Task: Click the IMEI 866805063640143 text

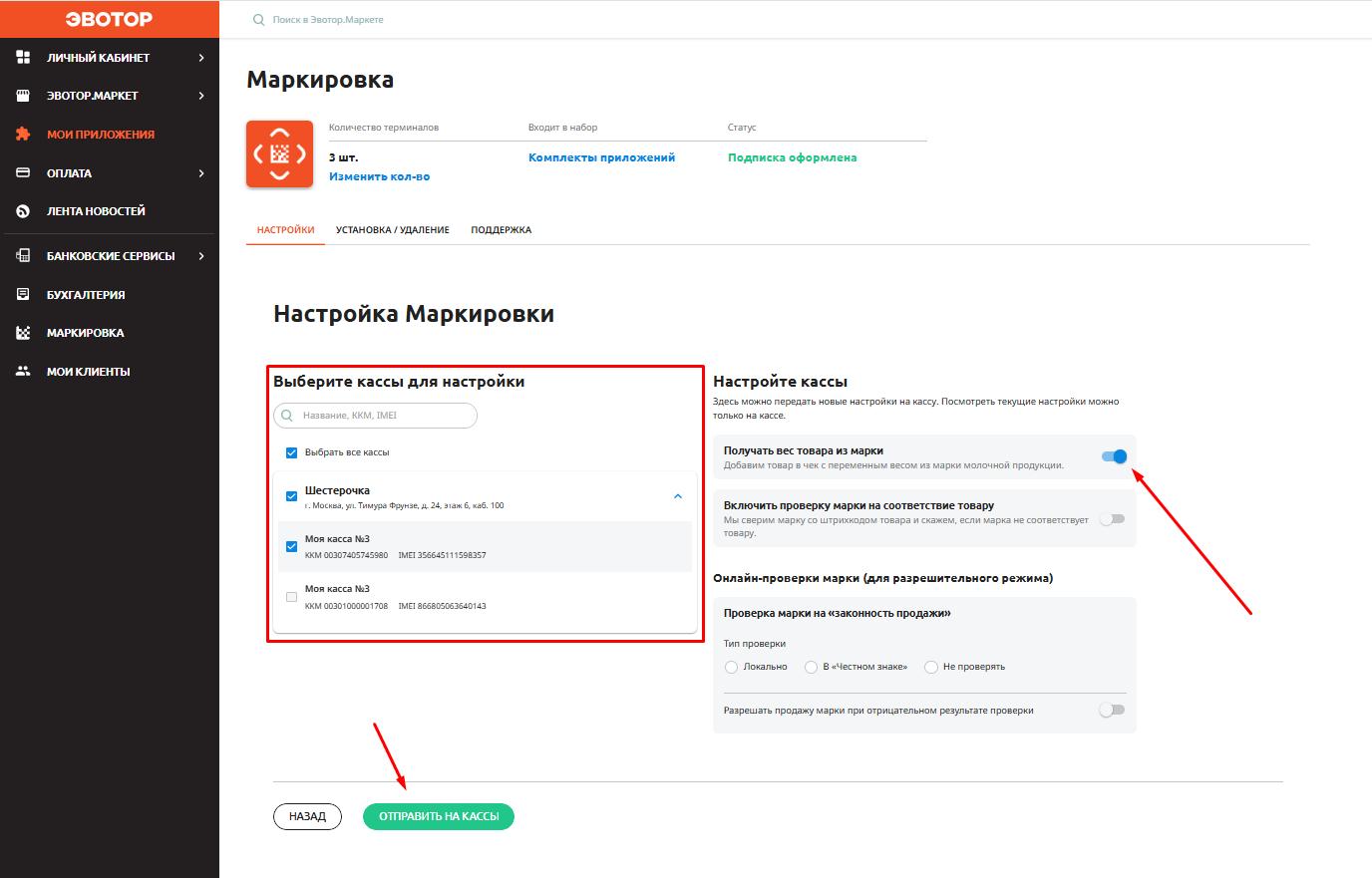Action: point(442,606)
